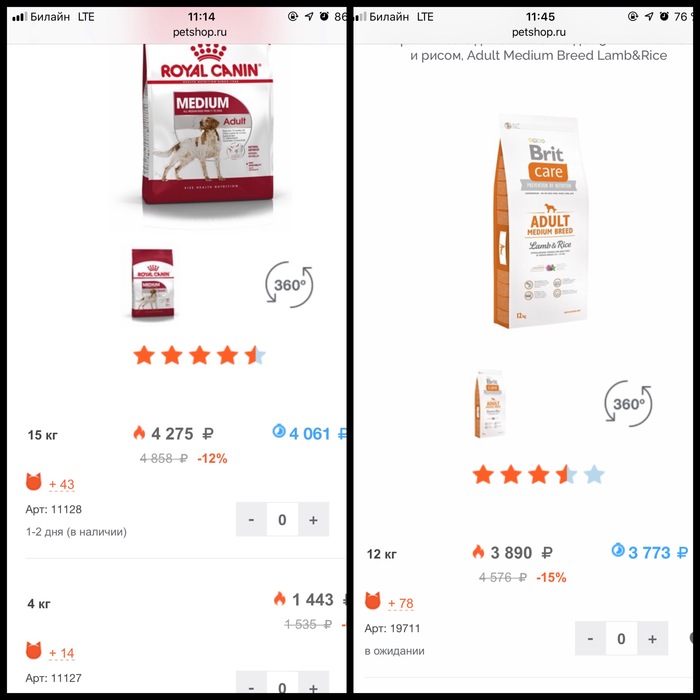Screen dimensions: 700x700
Task: Select the small Royal Canin thumbnail image
Action: click(152, 283)
